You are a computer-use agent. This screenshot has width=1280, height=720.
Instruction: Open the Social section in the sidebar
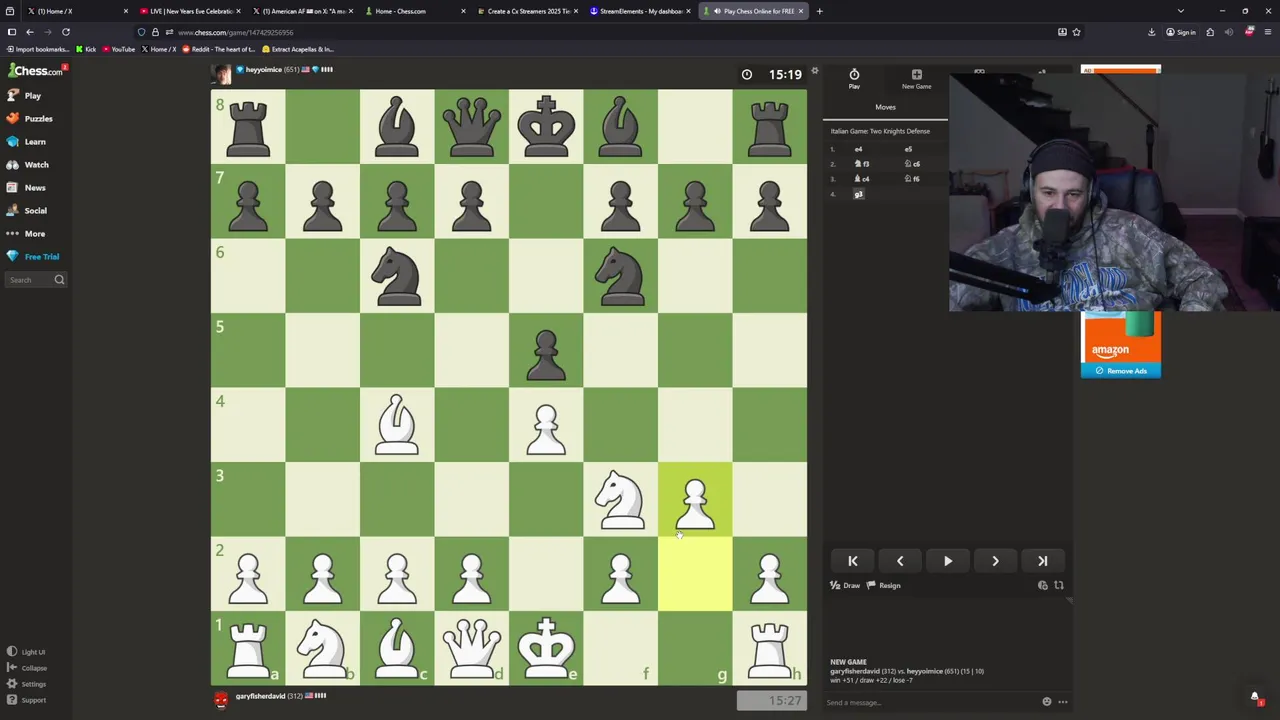27,211
